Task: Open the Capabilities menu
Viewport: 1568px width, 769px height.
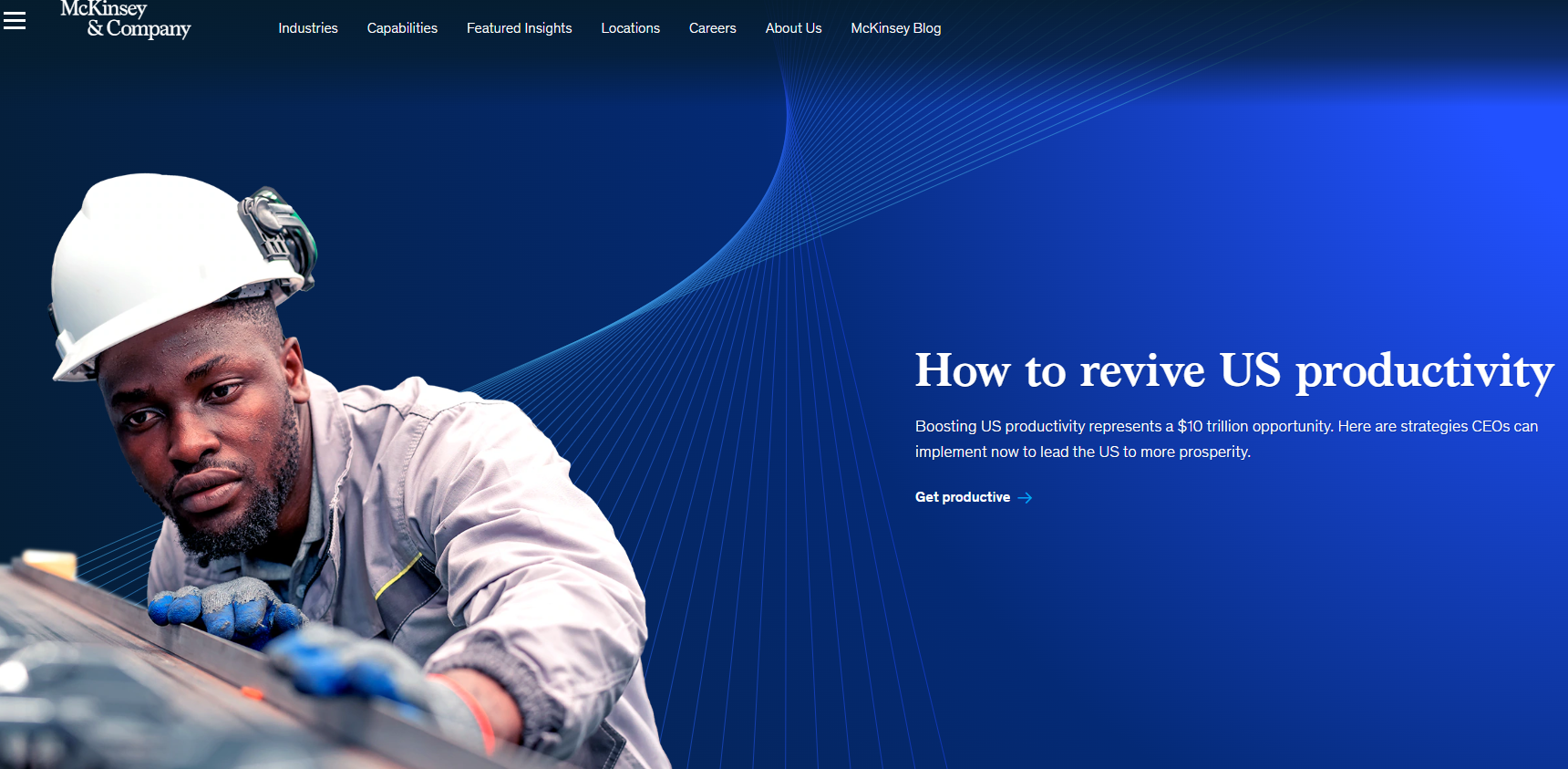Action: click(x=402, y=28)
